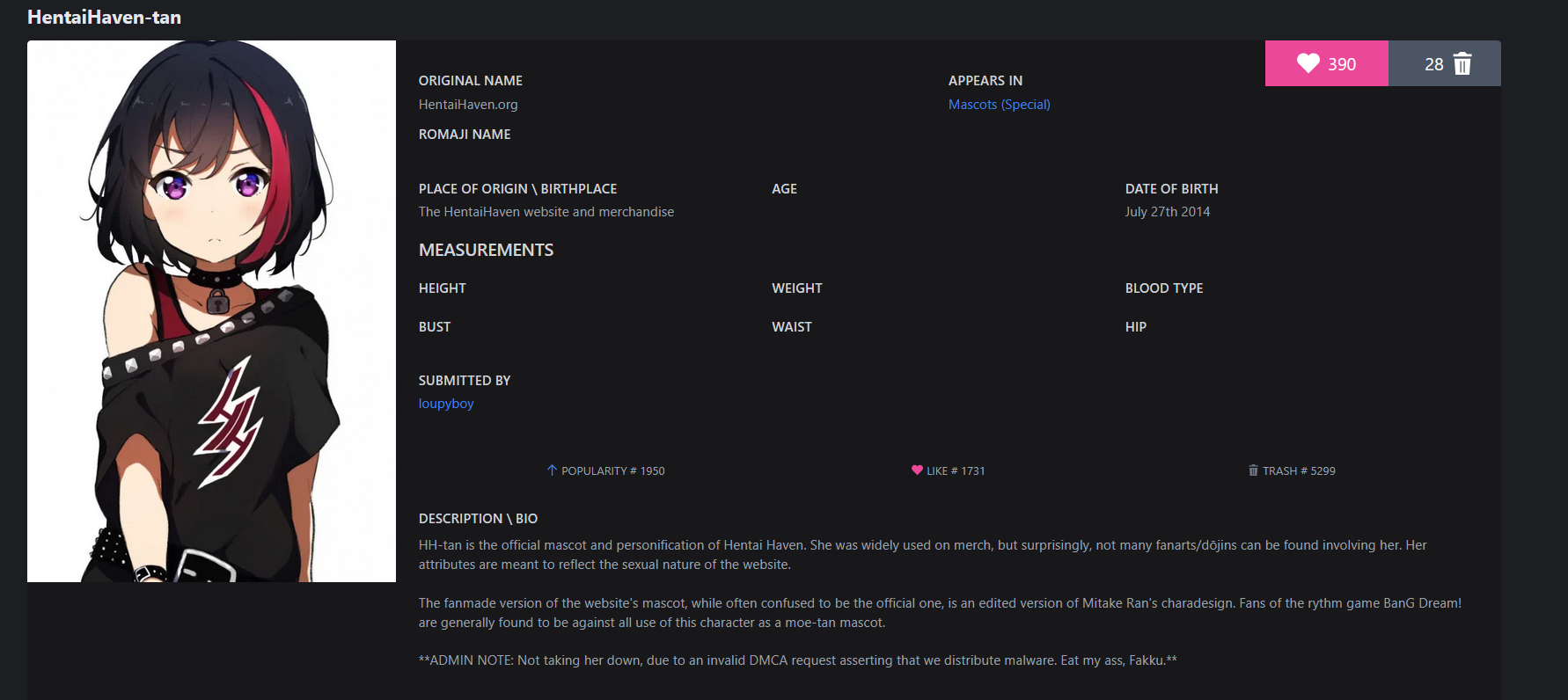
Task: Click the BLOOD TYPE label
Action: (x=1164, y=288)
